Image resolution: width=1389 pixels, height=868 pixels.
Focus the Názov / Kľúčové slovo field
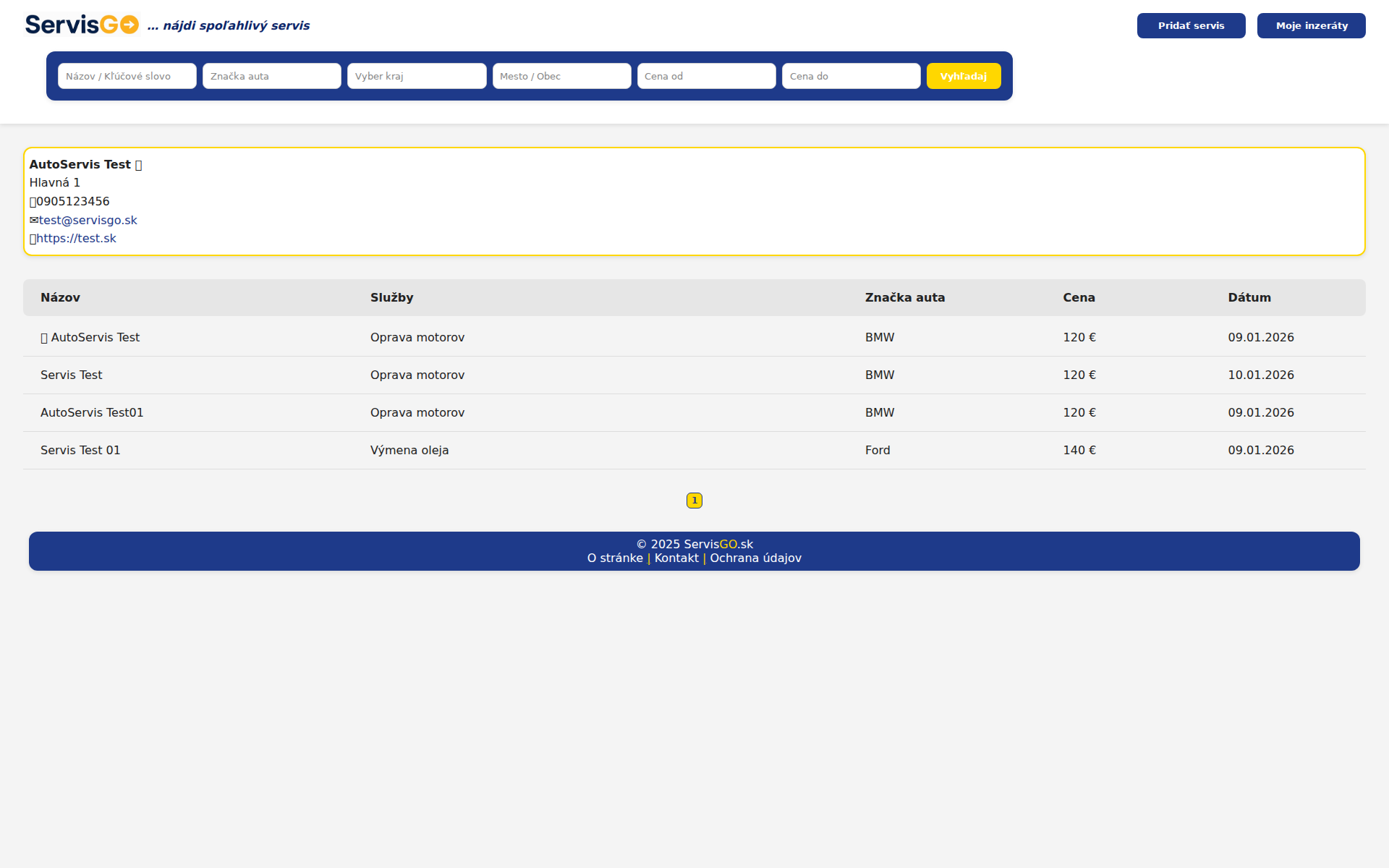point(127,76)
